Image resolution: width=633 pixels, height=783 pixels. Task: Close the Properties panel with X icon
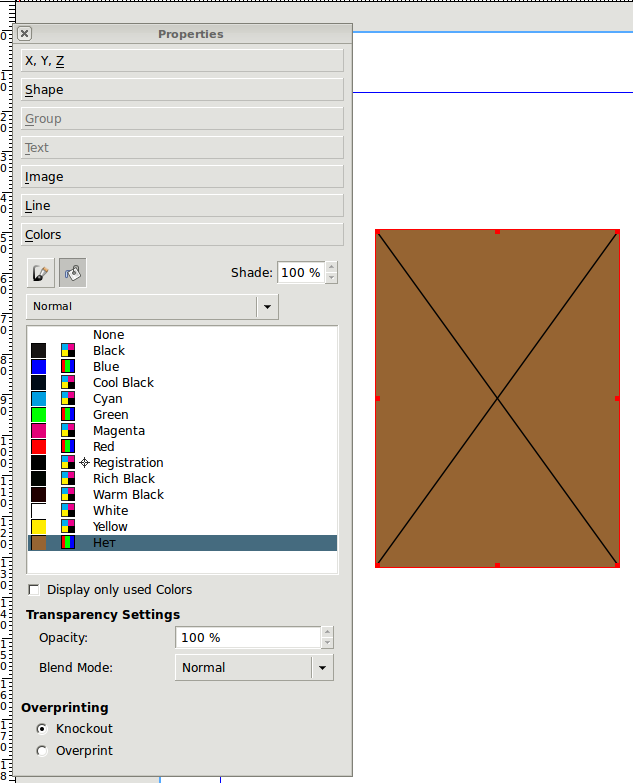point(25,34)
